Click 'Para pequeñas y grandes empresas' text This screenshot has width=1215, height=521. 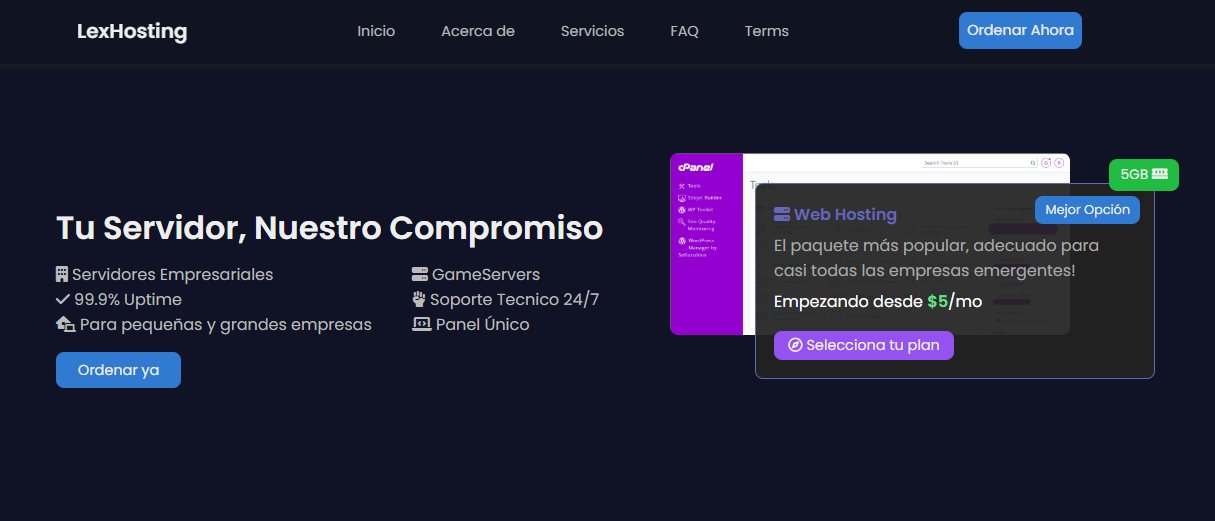coord(226,324)
